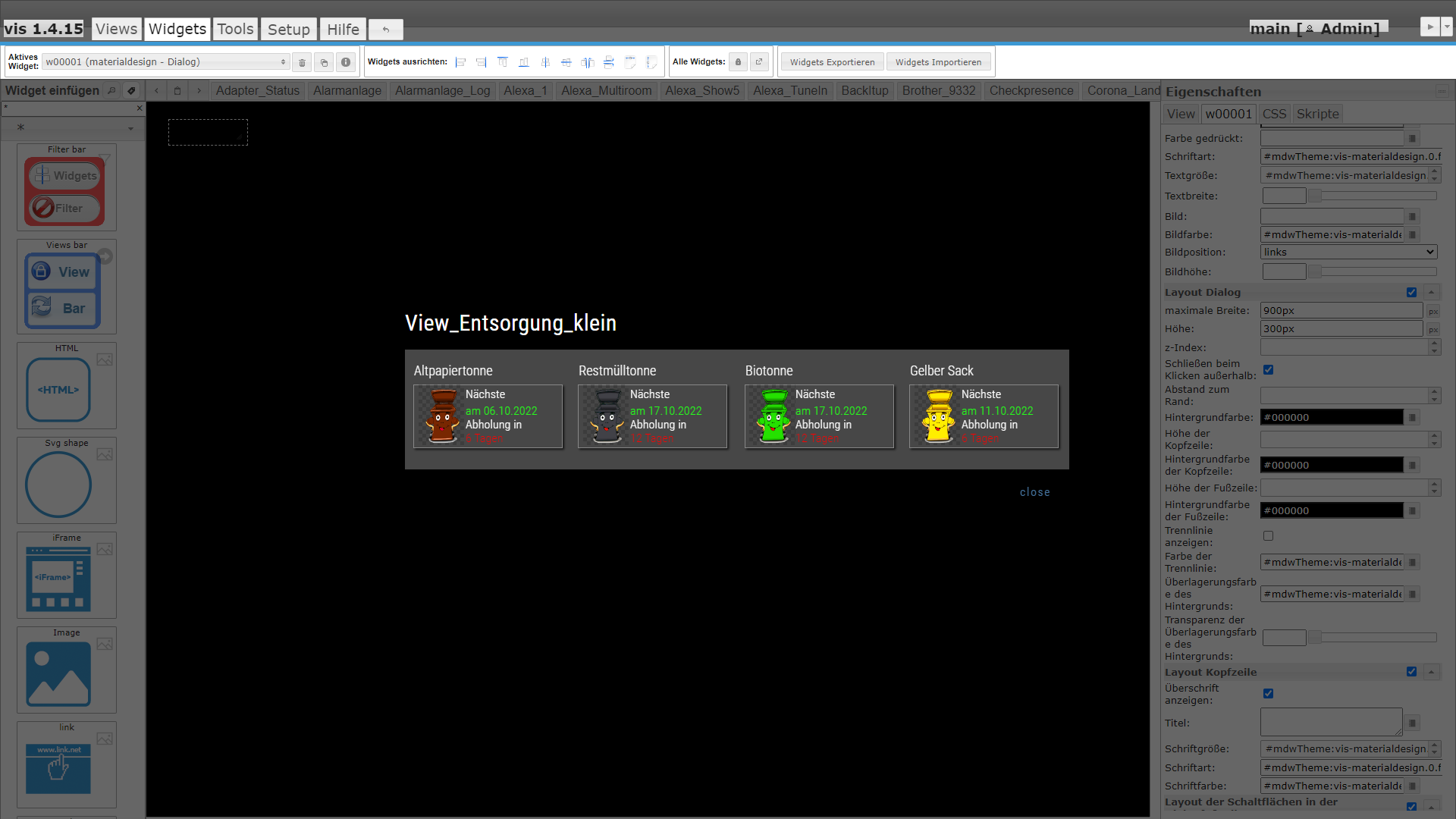This screenshot has height=819, width=1456.
Task: Select the align-left widgets icon
Action: (460, 62)
